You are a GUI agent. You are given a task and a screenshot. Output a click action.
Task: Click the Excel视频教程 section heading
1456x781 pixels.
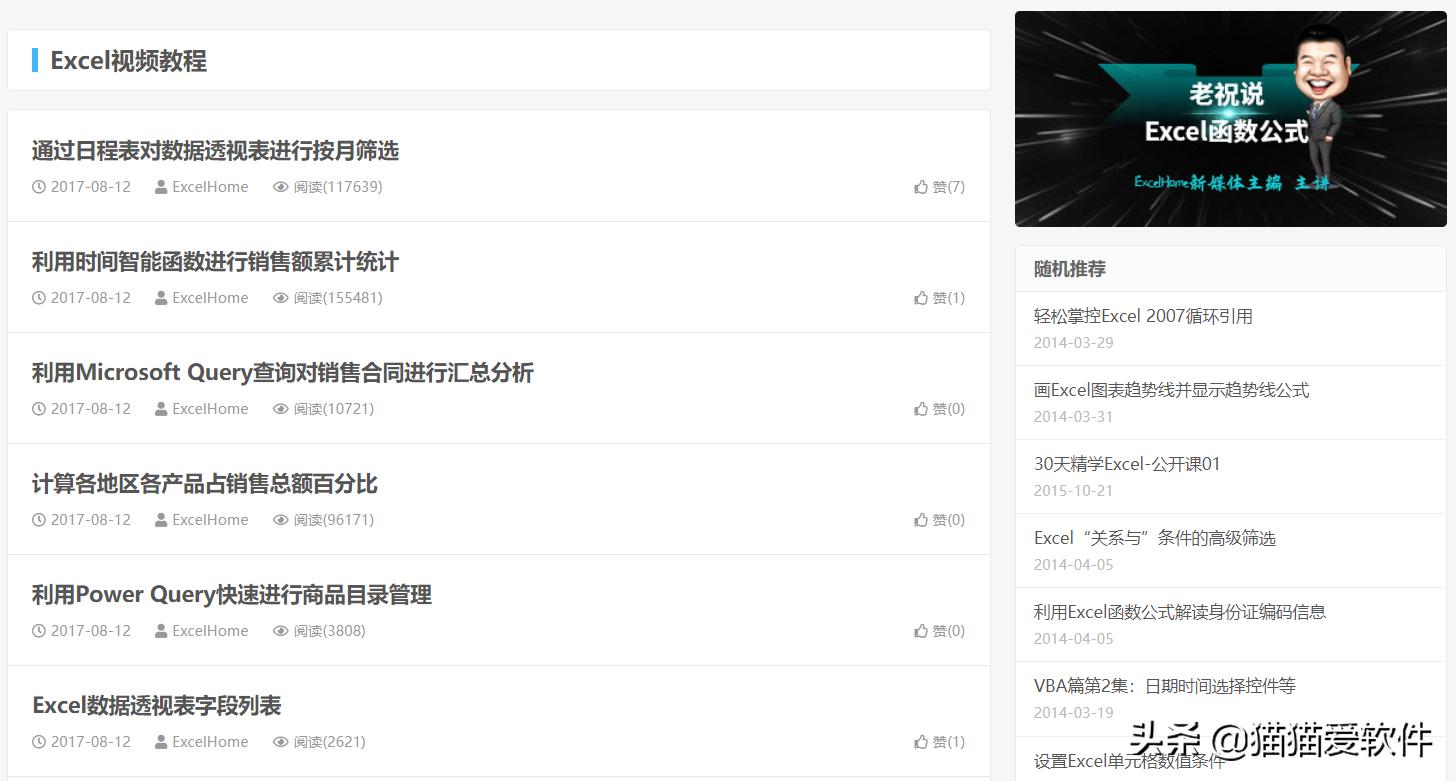(x=128, y=60)
